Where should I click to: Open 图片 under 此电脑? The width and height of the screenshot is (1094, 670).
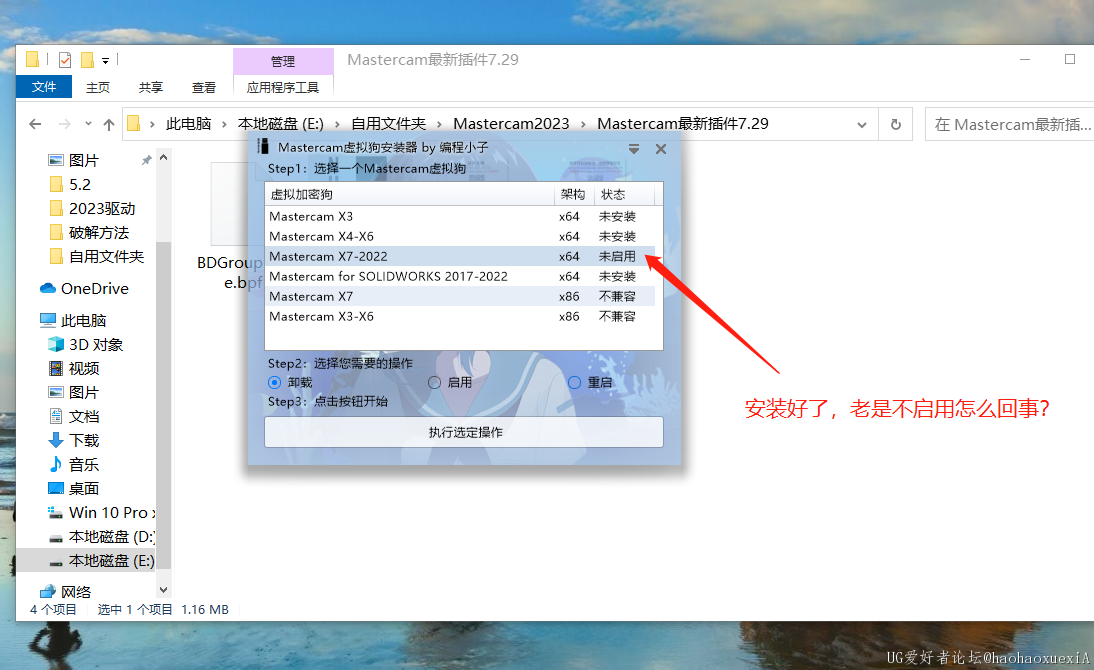click(84, 392)
